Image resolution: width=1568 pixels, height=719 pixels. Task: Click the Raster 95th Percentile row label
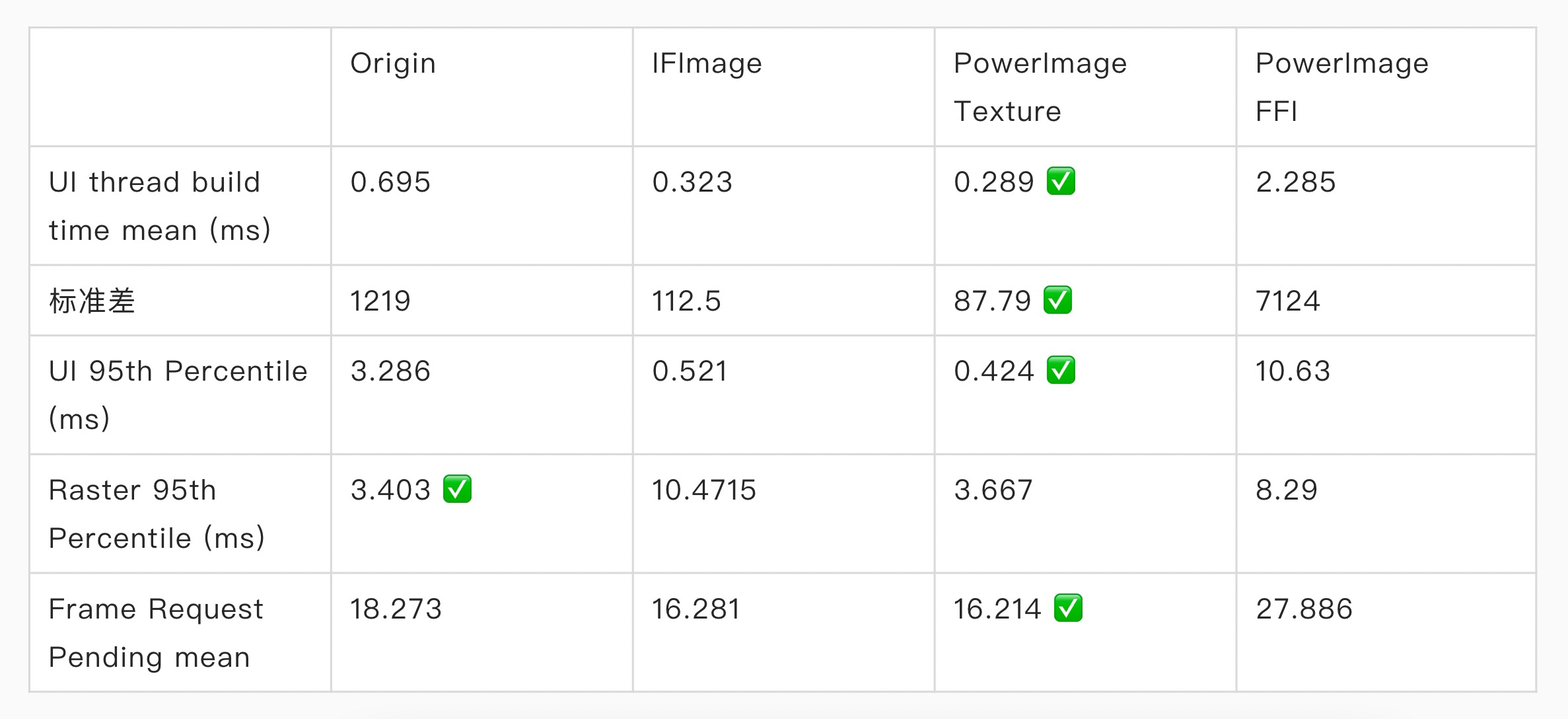click(x=157, y=513)
